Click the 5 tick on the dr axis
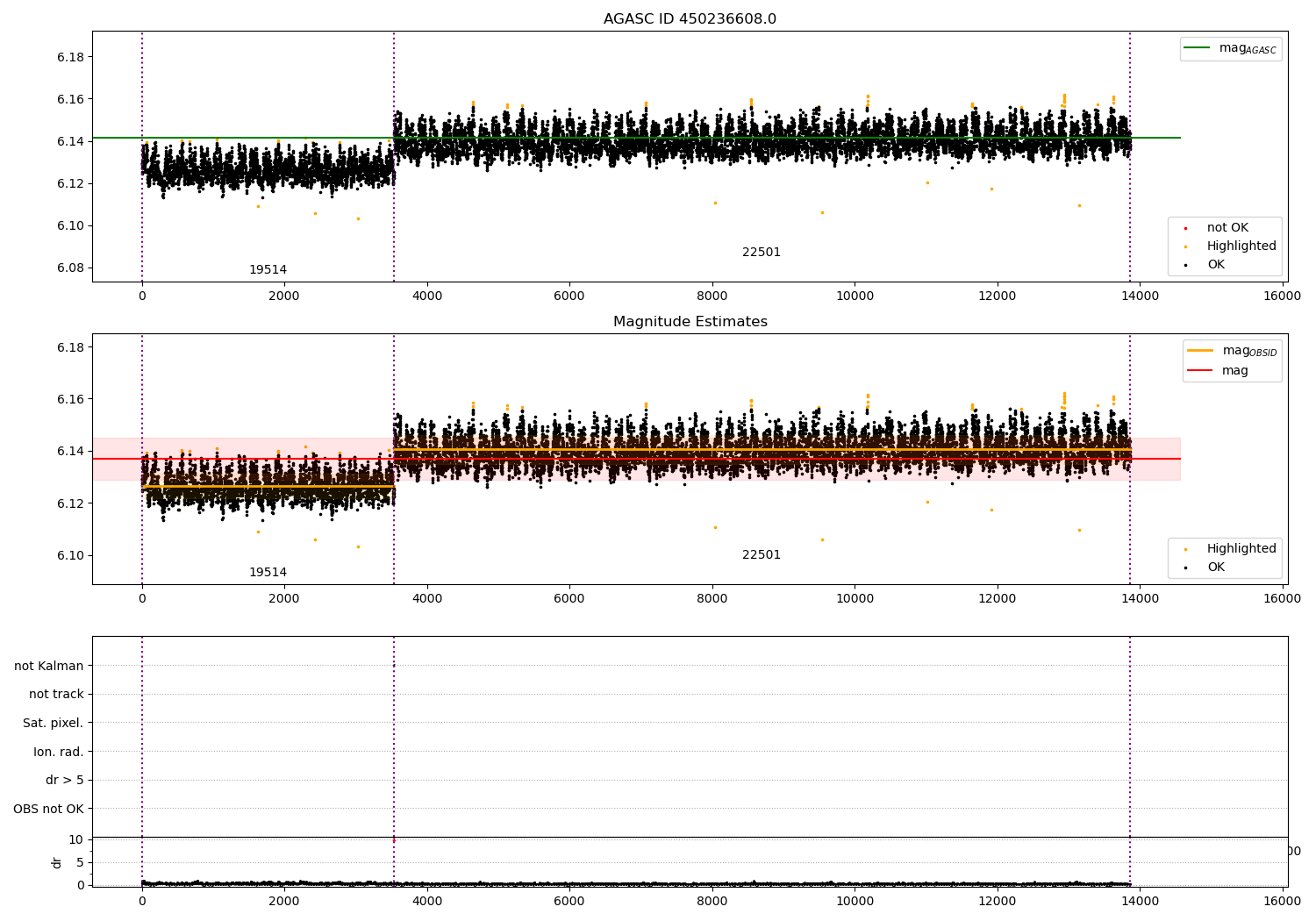Viewport: 1316px width, 921px height. [x=80, y=863]
